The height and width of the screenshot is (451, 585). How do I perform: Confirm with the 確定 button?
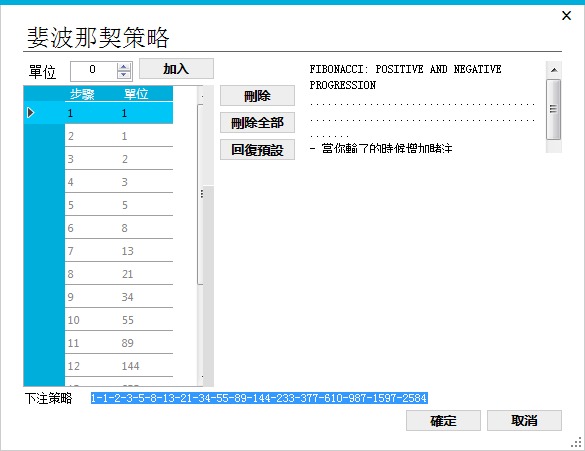click(x=443, y=420)
